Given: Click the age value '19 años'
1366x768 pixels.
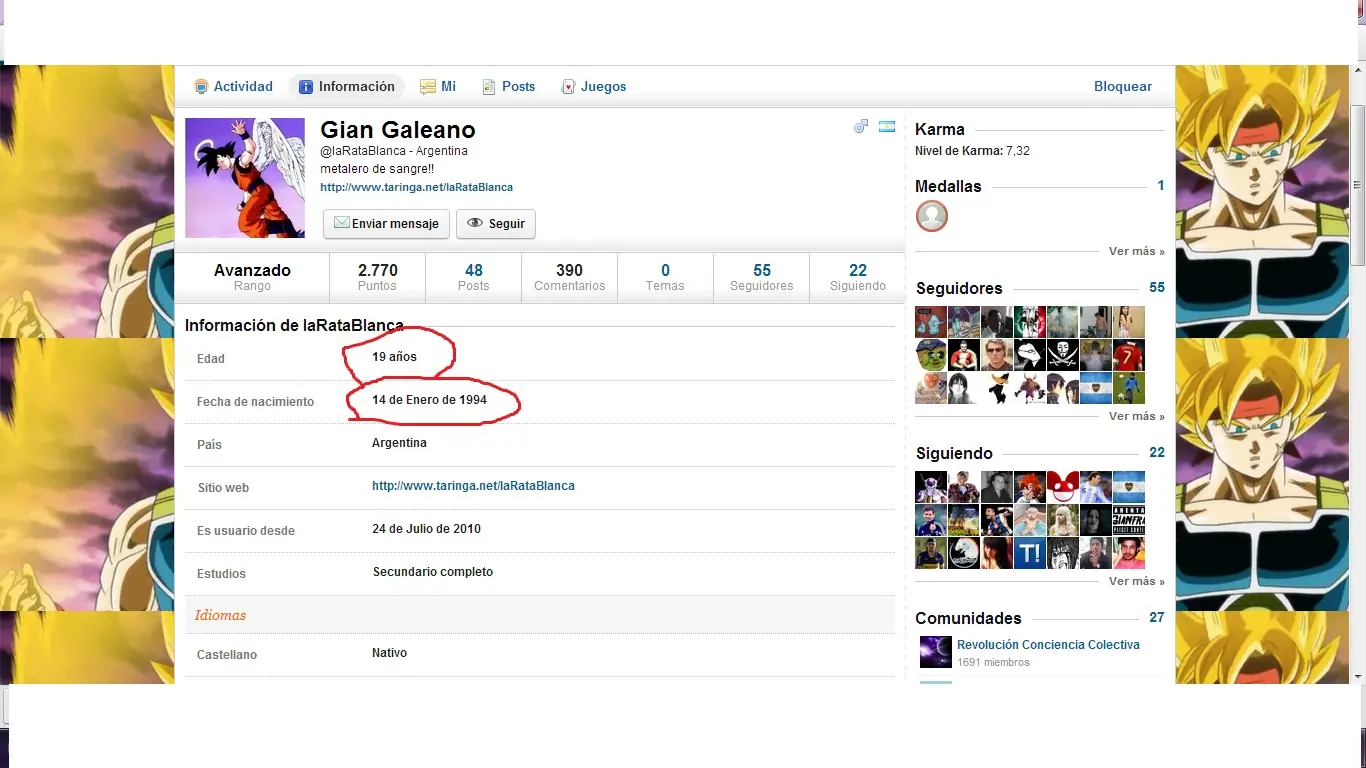Looking at the screenshot, I should pos(394,356).
